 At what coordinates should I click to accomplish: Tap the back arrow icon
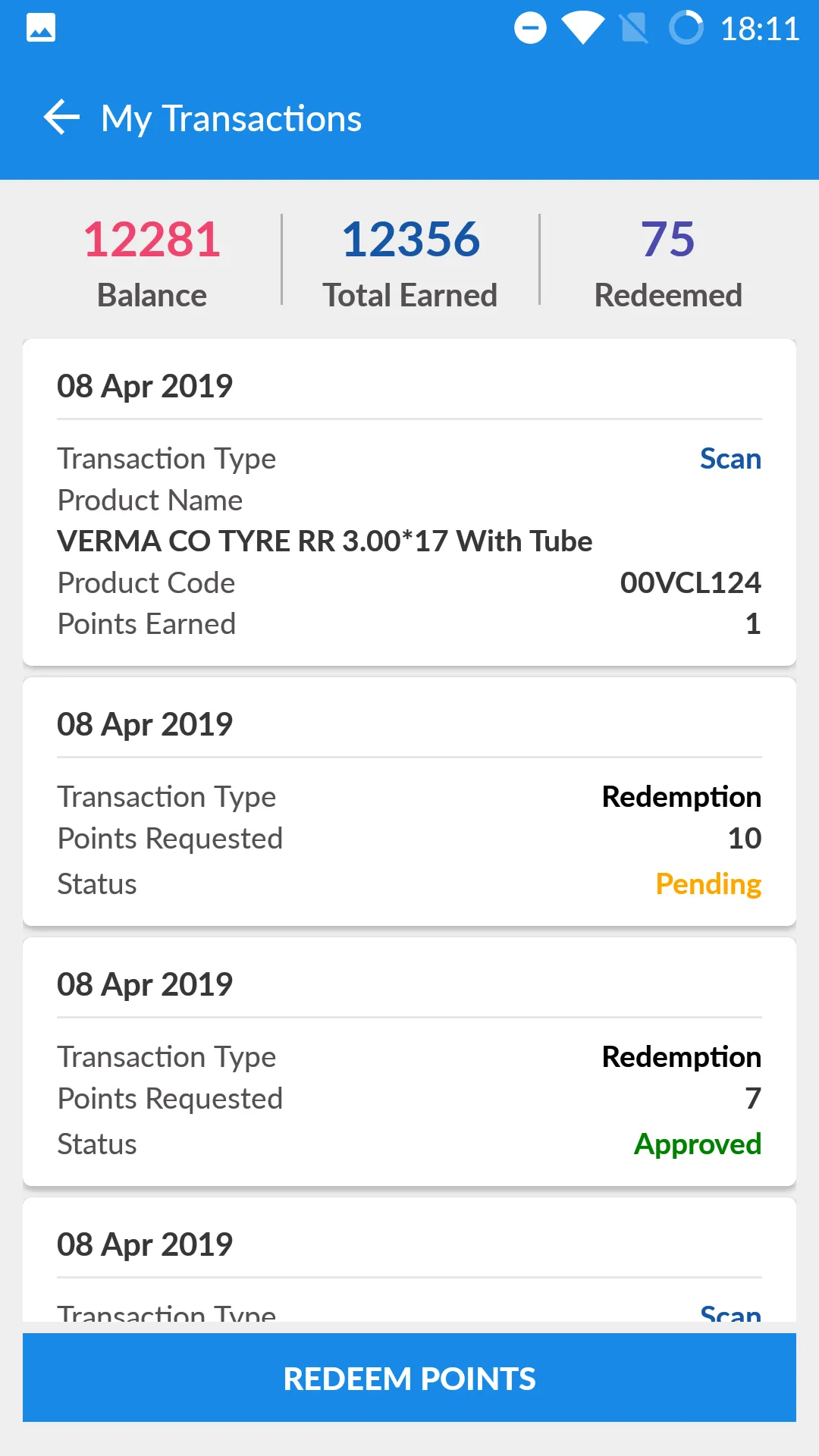point(61,118)
